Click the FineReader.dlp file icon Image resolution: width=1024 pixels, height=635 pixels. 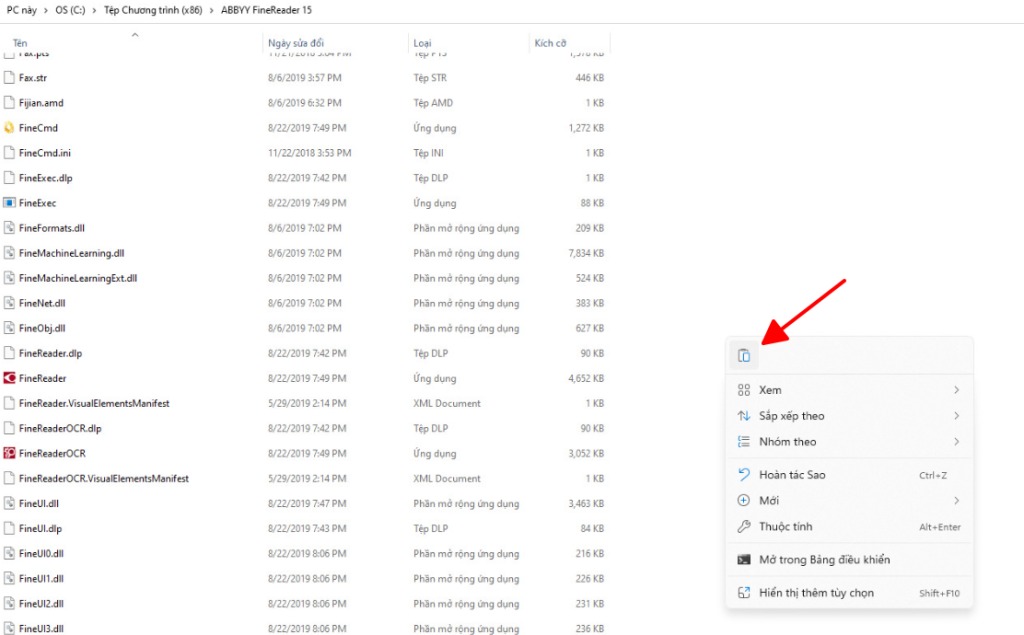pyautogui.click(x=9, y=353)
